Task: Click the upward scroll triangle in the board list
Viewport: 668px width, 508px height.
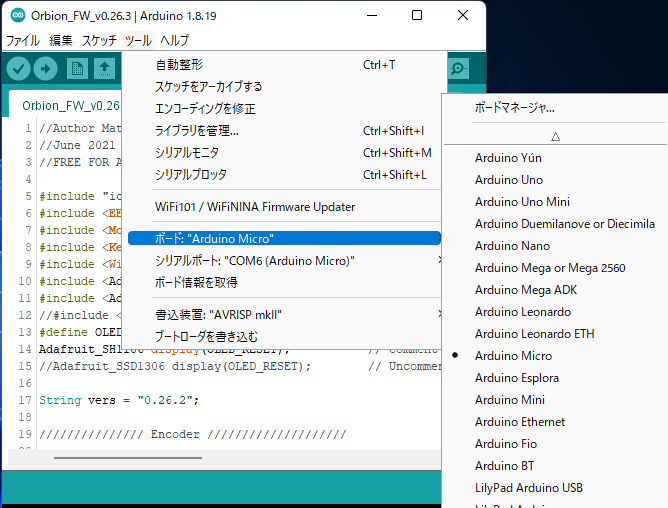Action: [556, 137]
